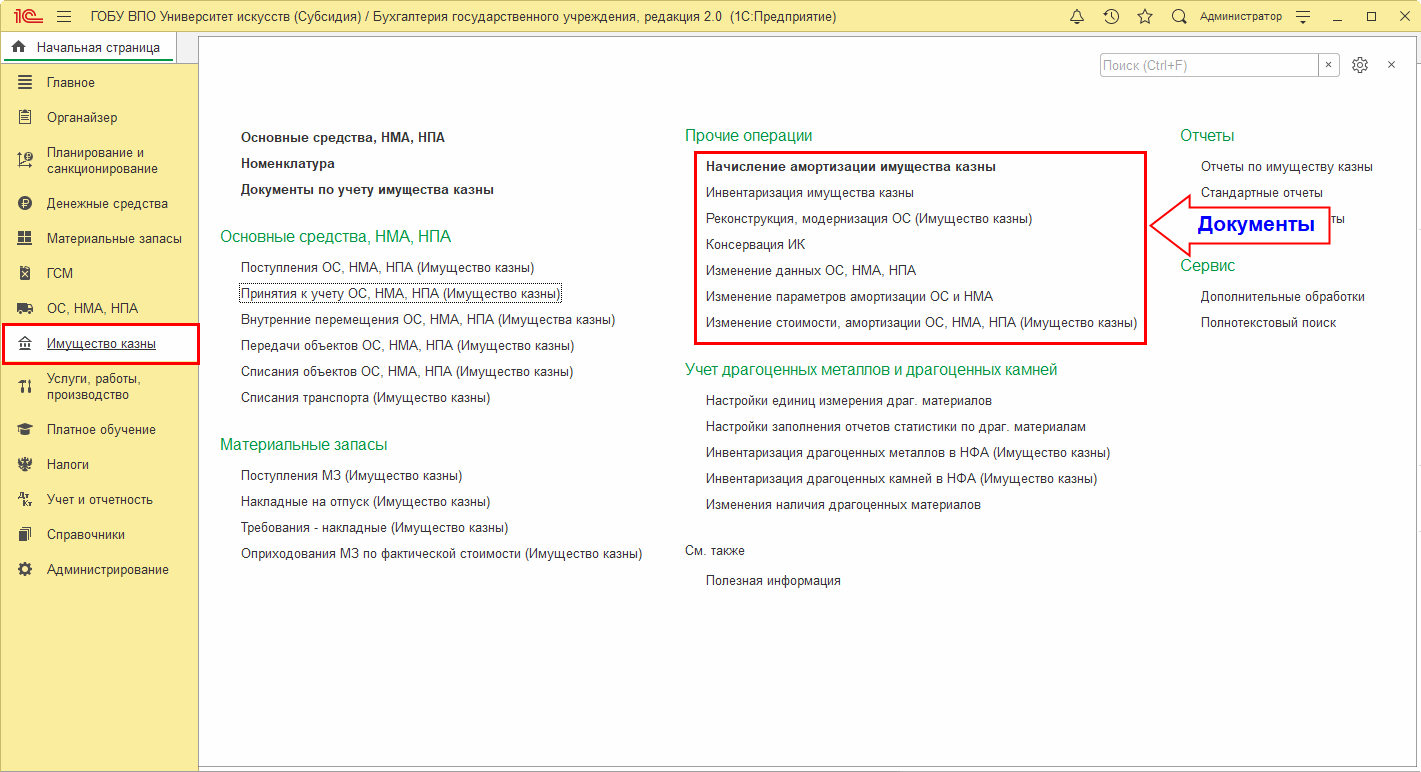The width and height of the screenshot is (1421, 772).
Task: Click the Администратор user name
Action: coord(1240,17)
